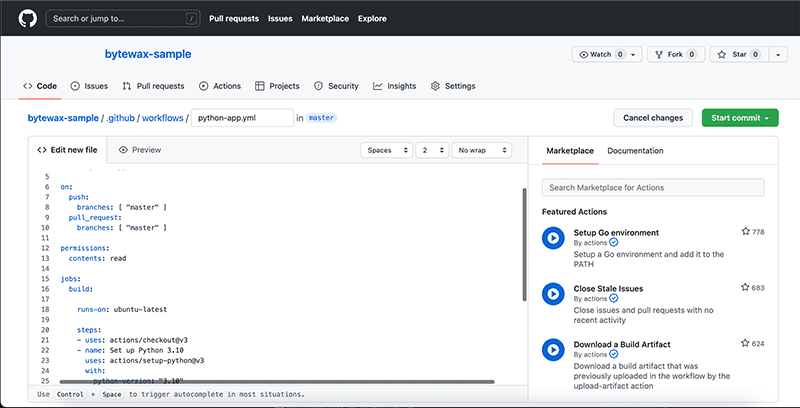Open the Settings repository tab

[x=453, y=86]
